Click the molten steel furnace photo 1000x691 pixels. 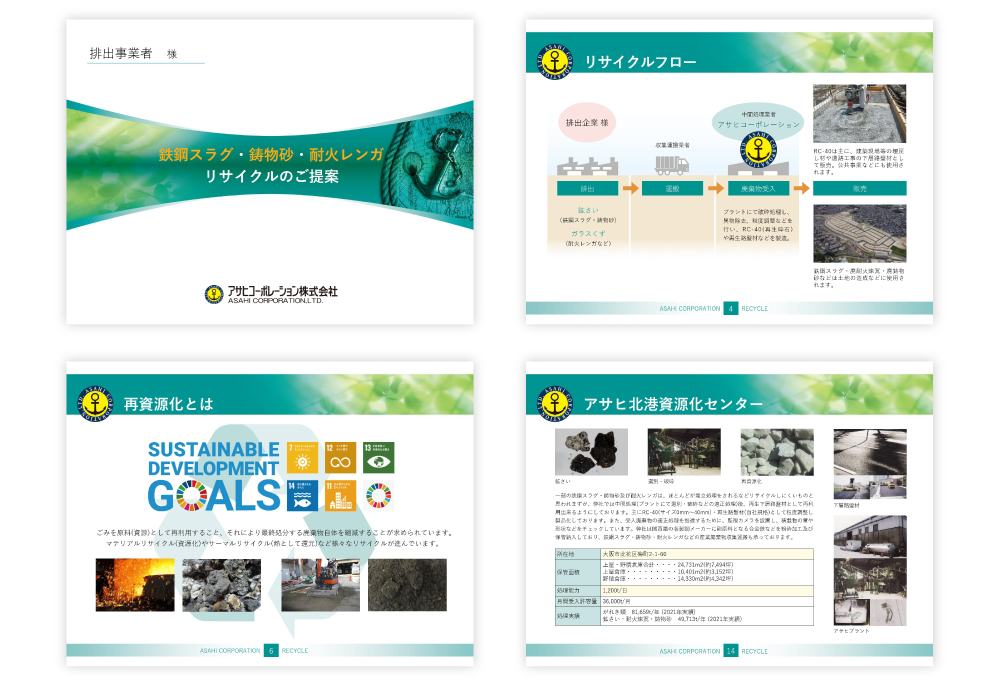(x=133, y=584)
